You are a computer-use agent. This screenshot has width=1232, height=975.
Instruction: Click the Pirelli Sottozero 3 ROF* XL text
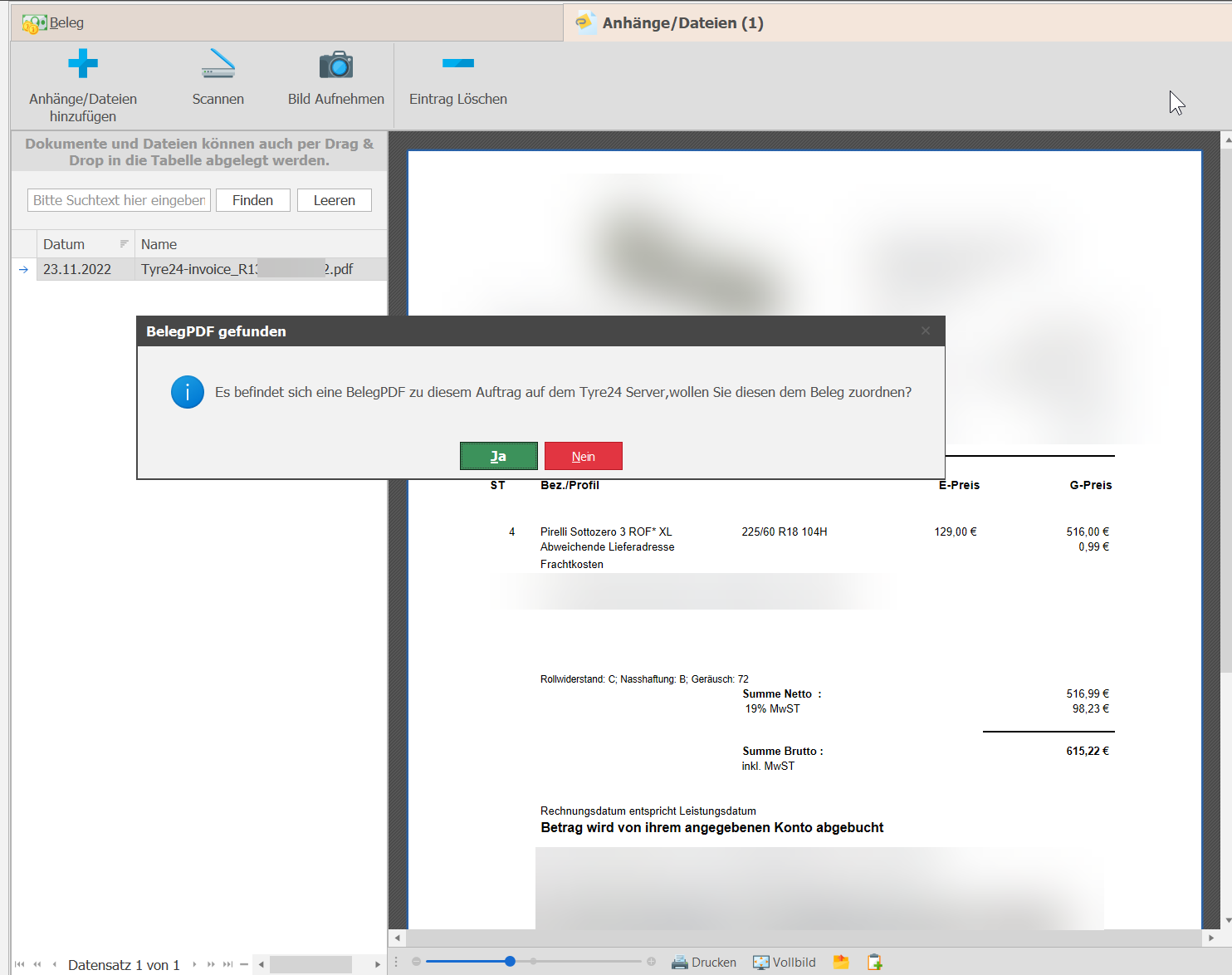pos(606,532)
